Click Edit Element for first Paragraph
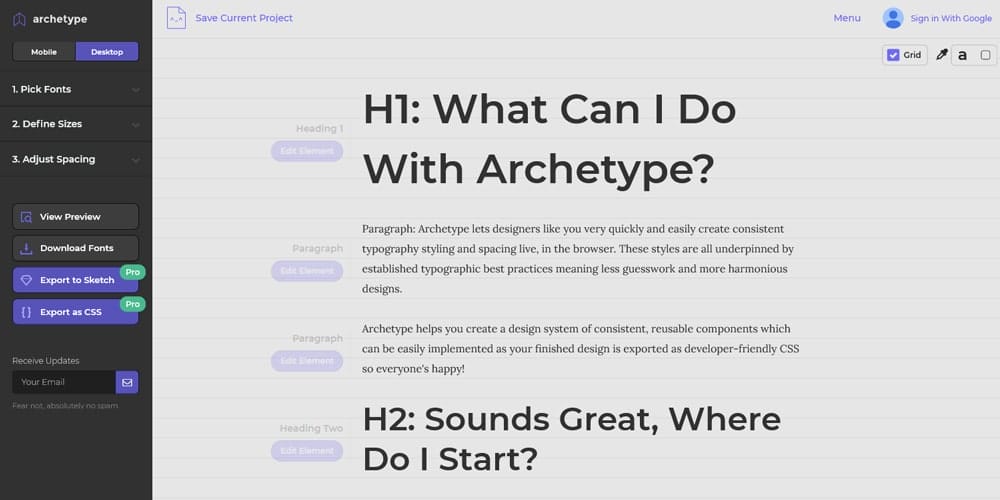This screenshot has width=1000, height=500. point(307,271)
